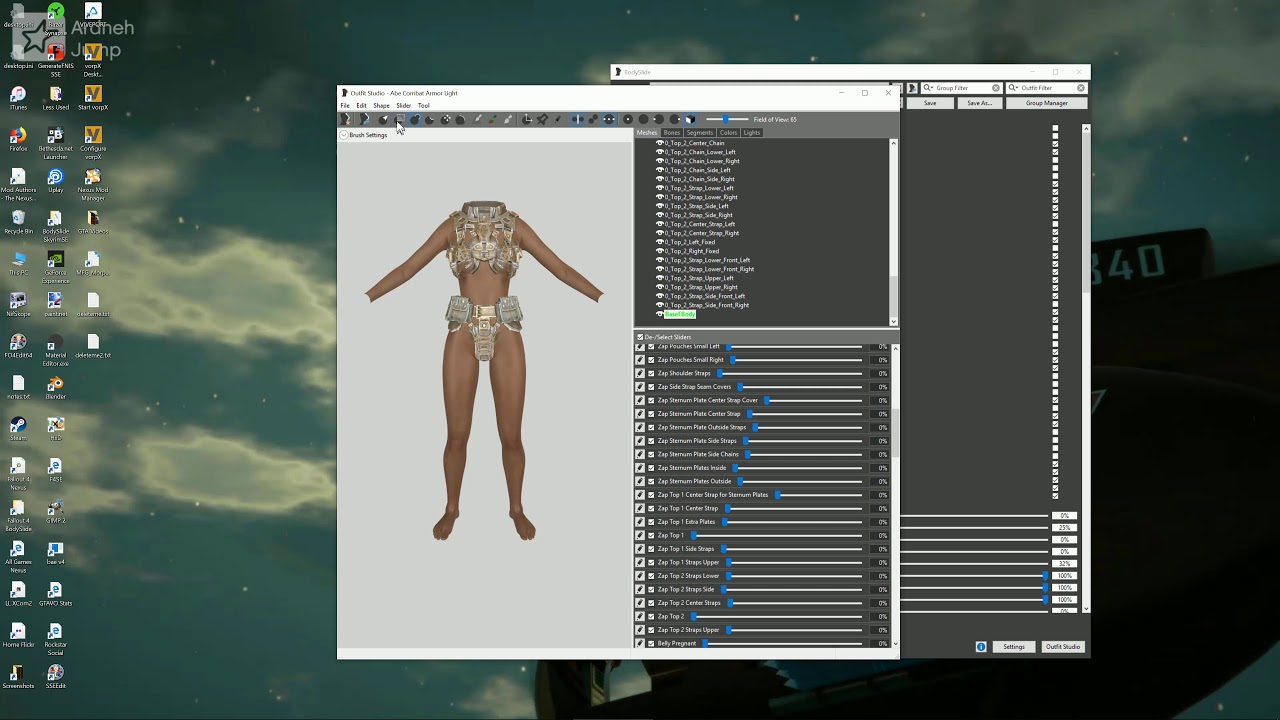Click the cube icon at toolbar end
The image size is (1280, 720).
689,119
